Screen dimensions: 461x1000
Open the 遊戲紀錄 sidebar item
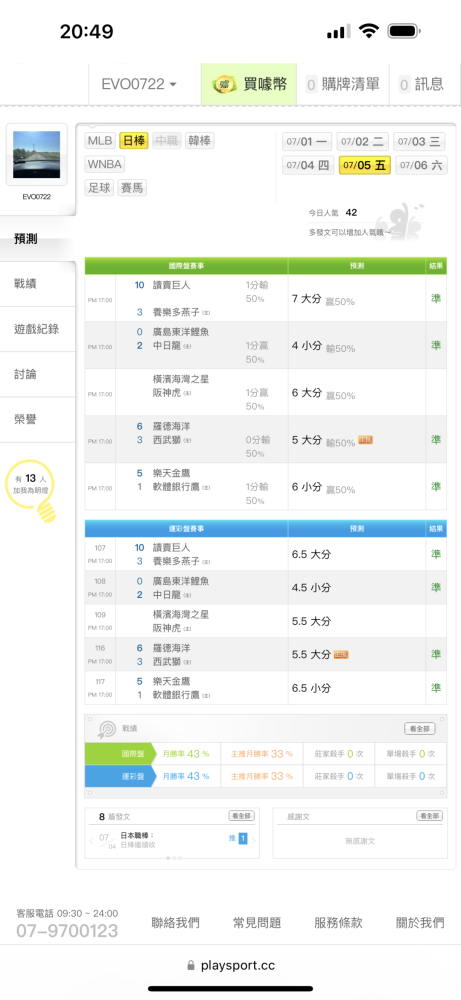point(38,329)
